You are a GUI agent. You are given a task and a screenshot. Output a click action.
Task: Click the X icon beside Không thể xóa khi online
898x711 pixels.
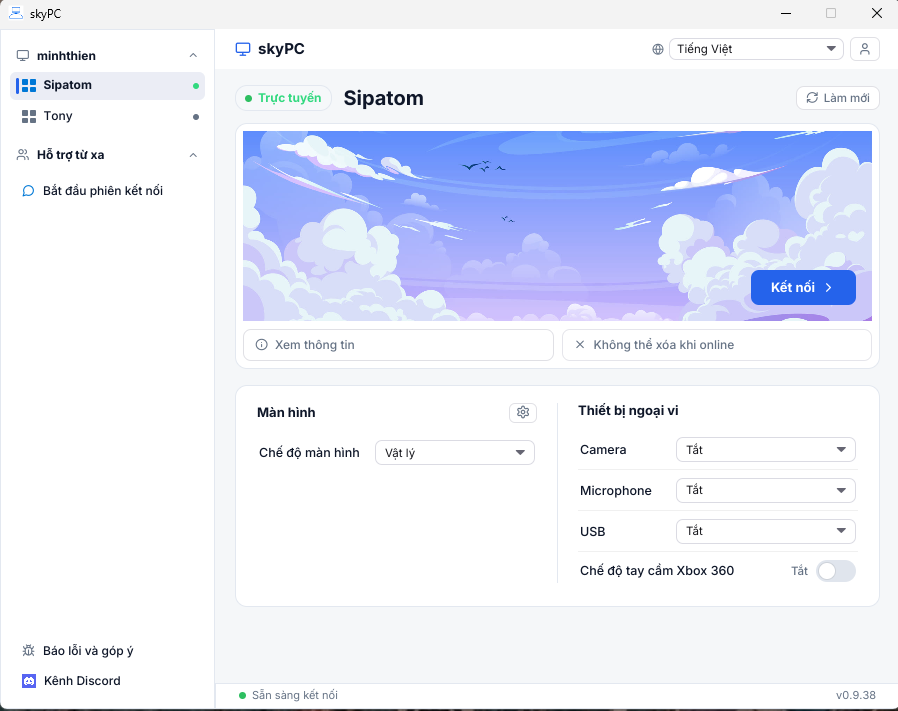click(x=580, y=345)
